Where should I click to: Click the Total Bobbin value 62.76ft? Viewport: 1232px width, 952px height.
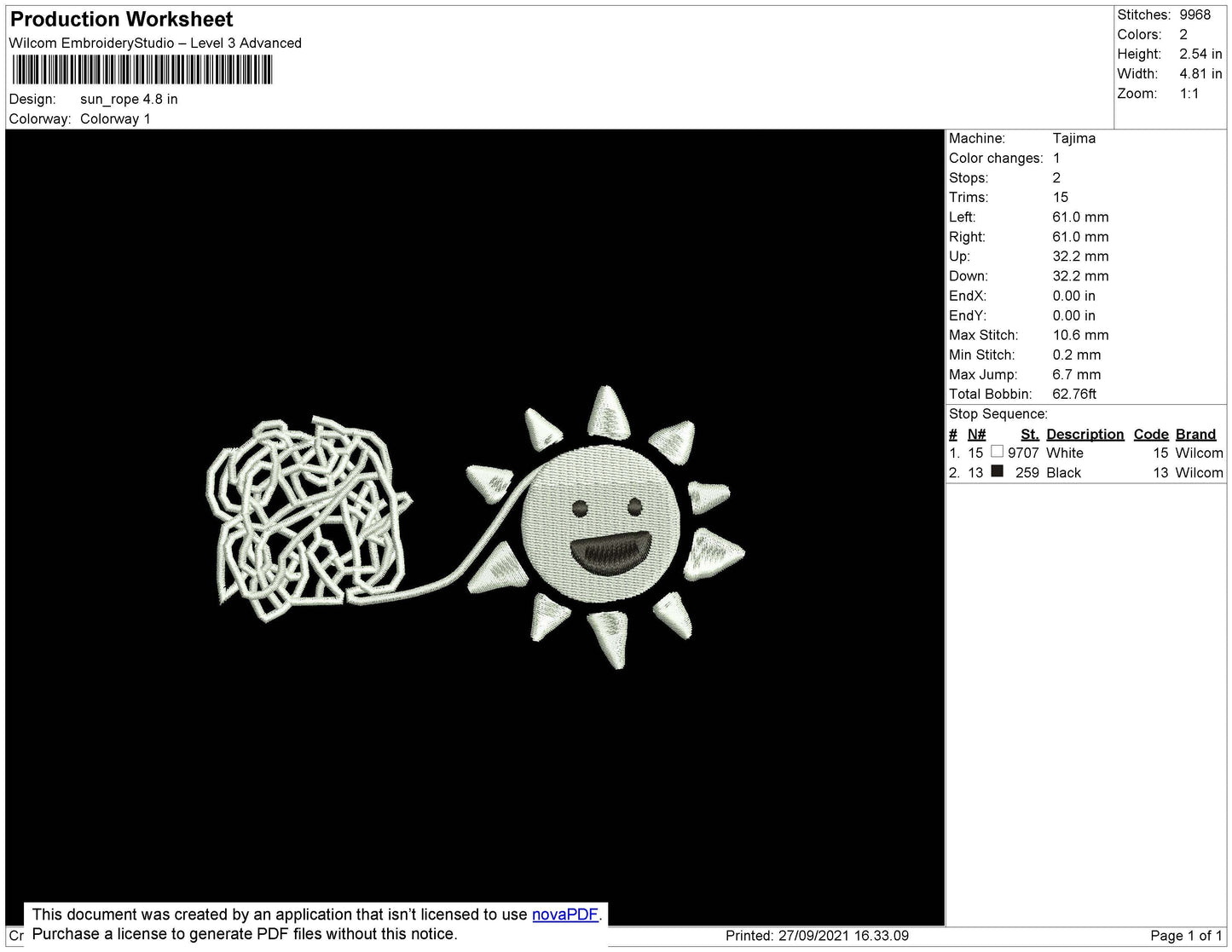coord(1074,394)
